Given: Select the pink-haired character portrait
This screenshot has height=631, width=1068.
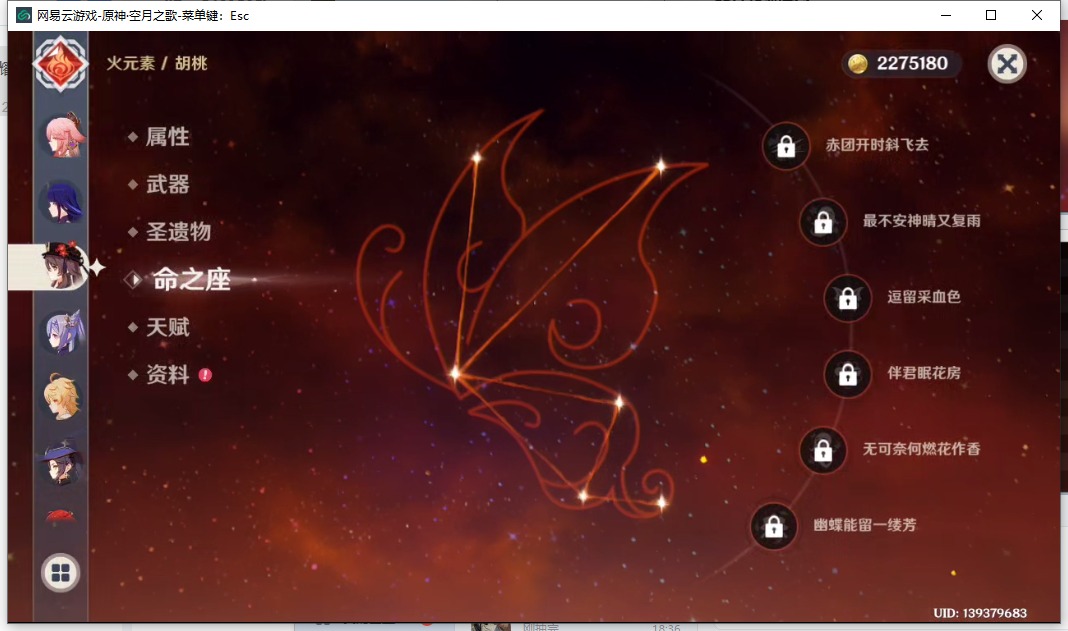Looking at the screenshot, I should 63,136.
